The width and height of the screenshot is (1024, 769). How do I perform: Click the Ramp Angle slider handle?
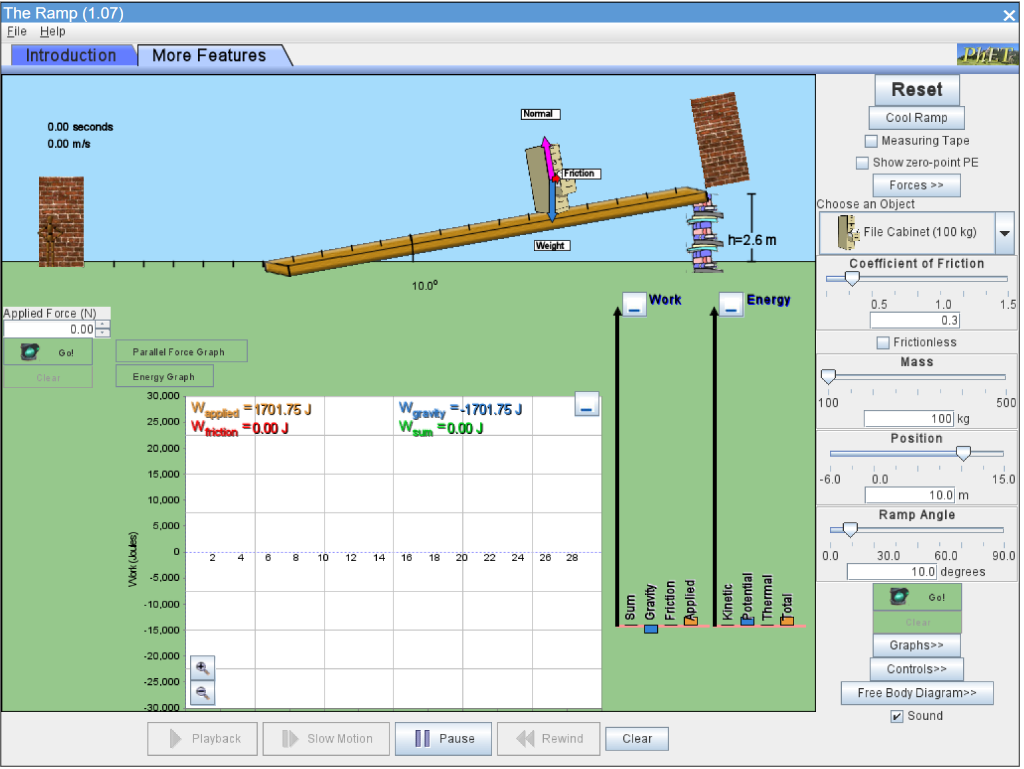pos(850,529)
